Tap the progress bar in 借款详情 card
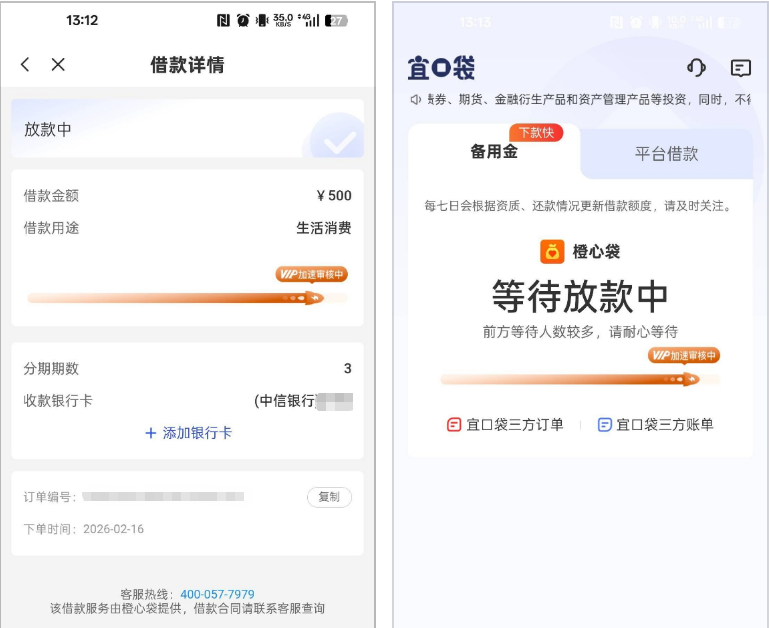 tap(187, 298)
